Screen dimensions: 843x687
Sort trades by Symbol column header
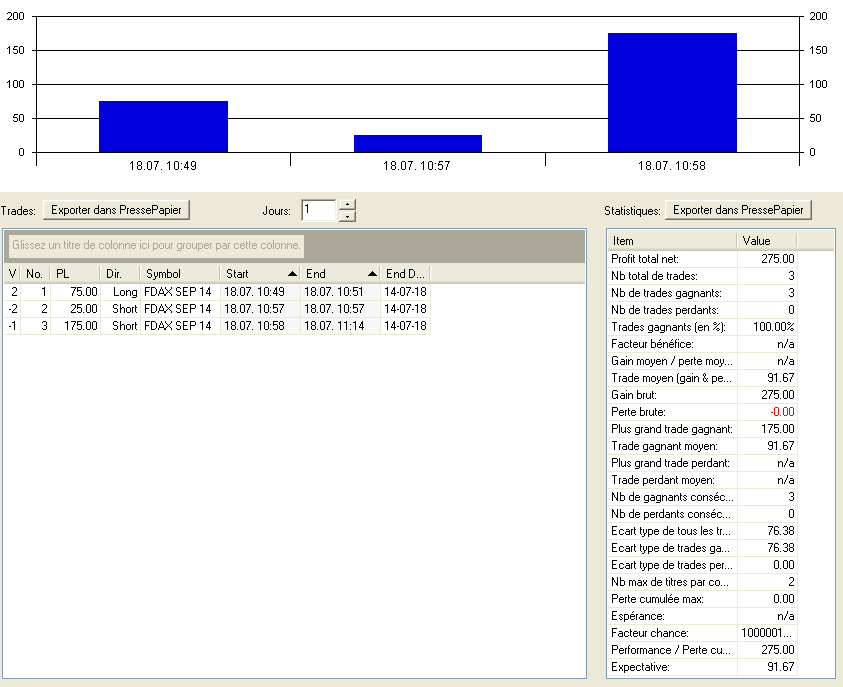179,273
